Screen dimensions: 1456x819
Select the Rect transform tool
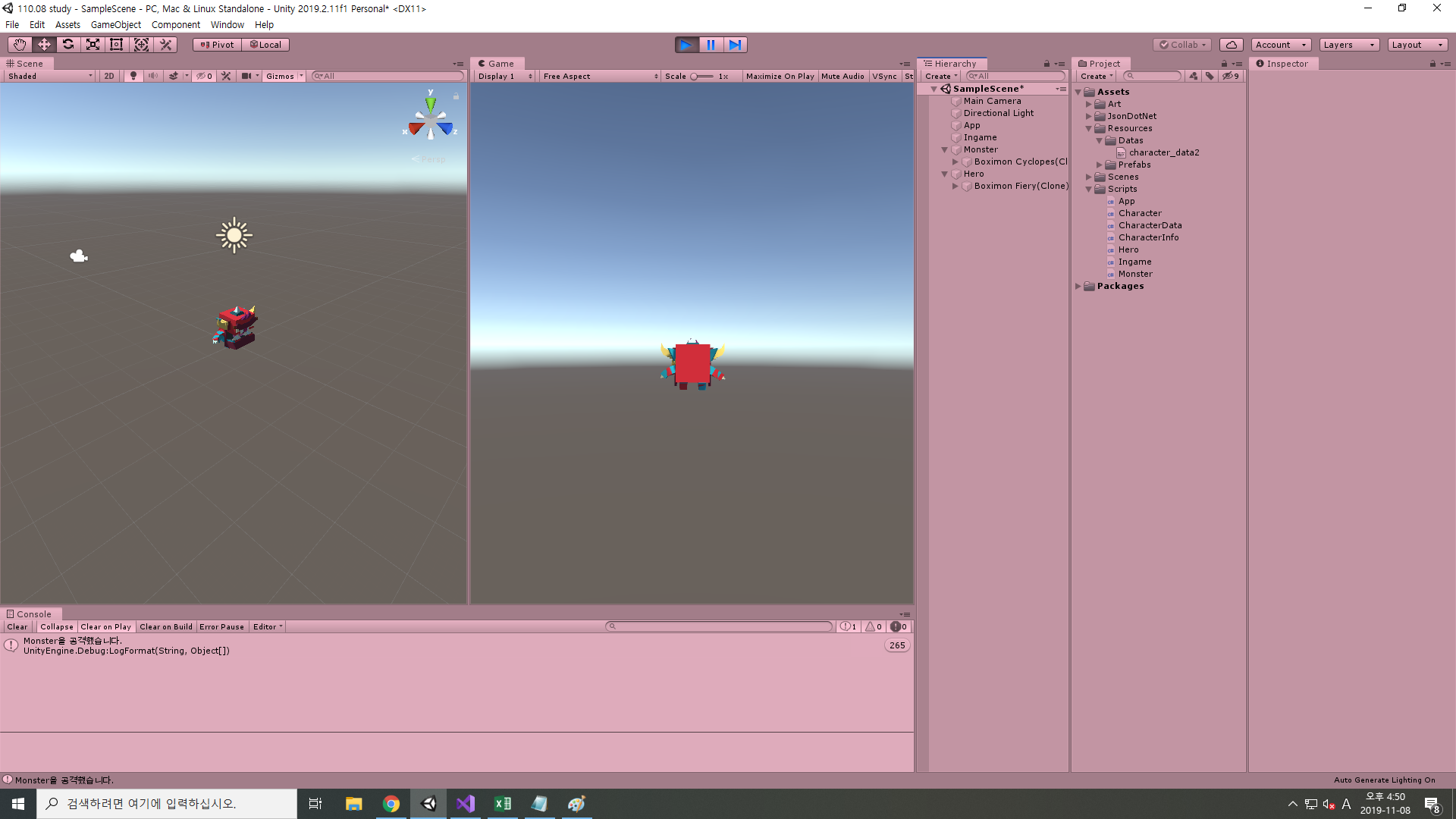tap(117, 45)
